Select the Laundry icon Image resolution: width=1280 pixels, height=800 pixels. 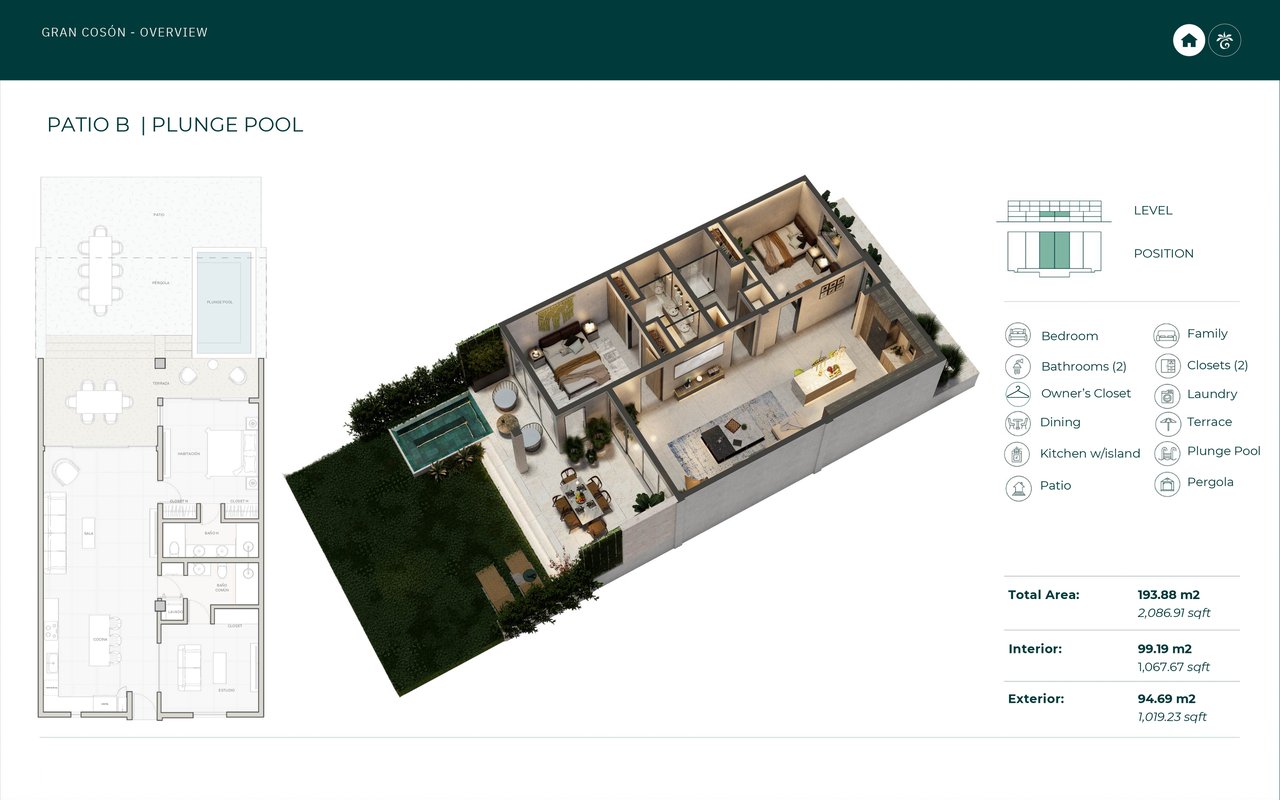(1167, 395)
